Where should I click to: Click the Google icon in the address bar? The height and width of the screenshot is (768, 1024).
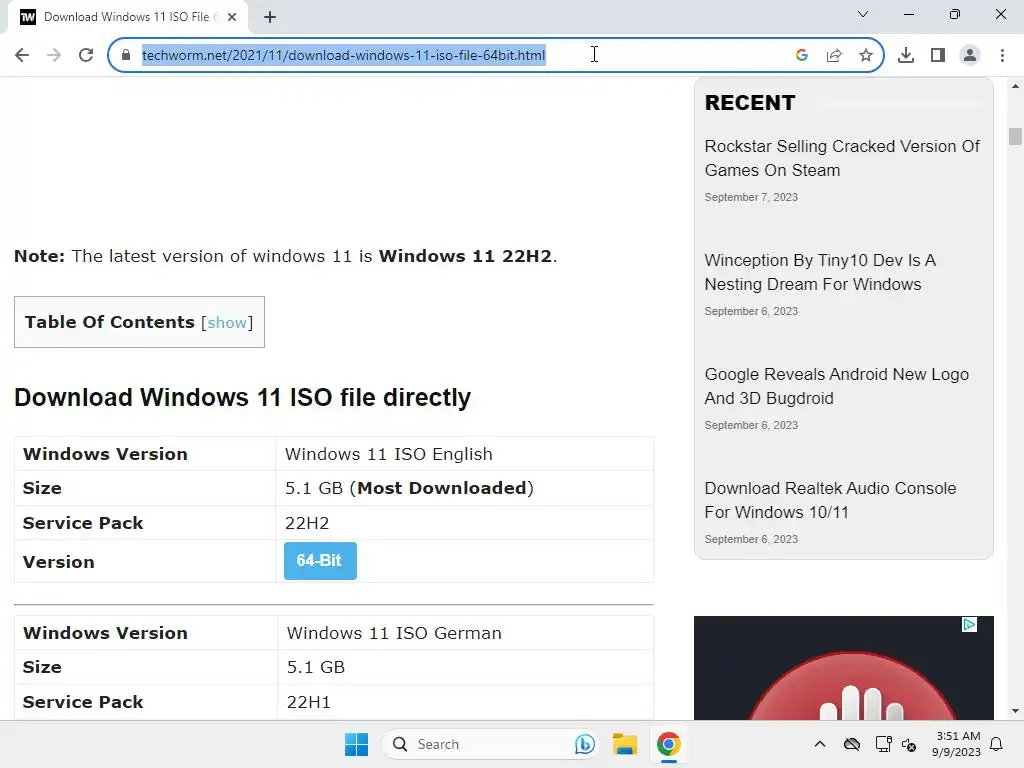[802, 56]
